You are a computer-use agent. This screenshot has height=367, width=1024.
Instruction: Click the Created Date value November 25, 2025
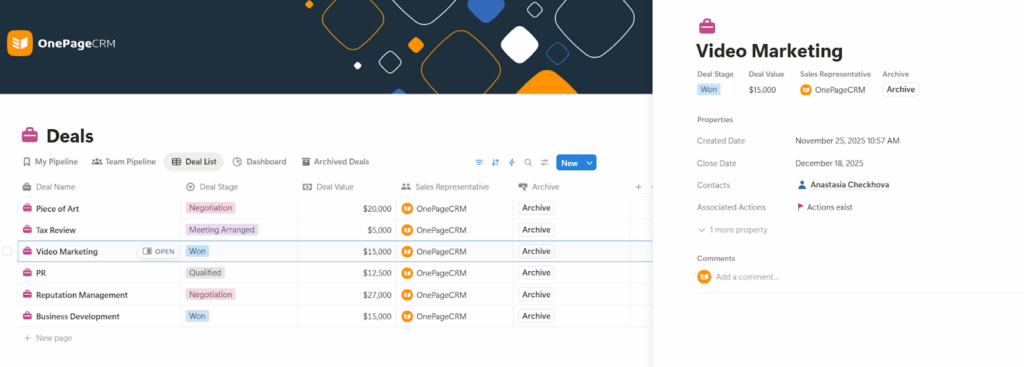tap(847, 141)
